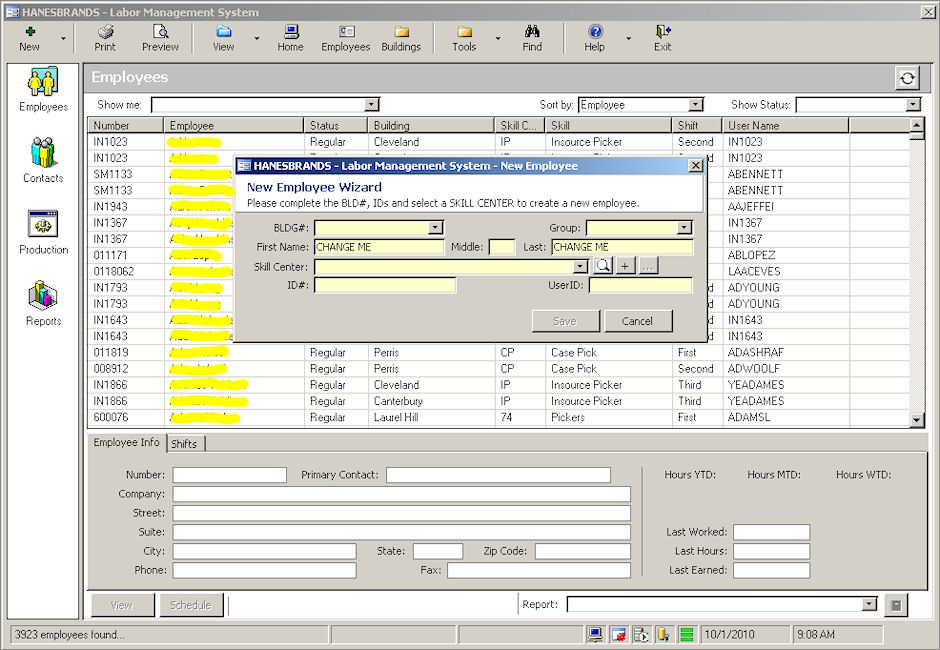Click the UserID input field

pyautogui.click(x=640, y=285)
